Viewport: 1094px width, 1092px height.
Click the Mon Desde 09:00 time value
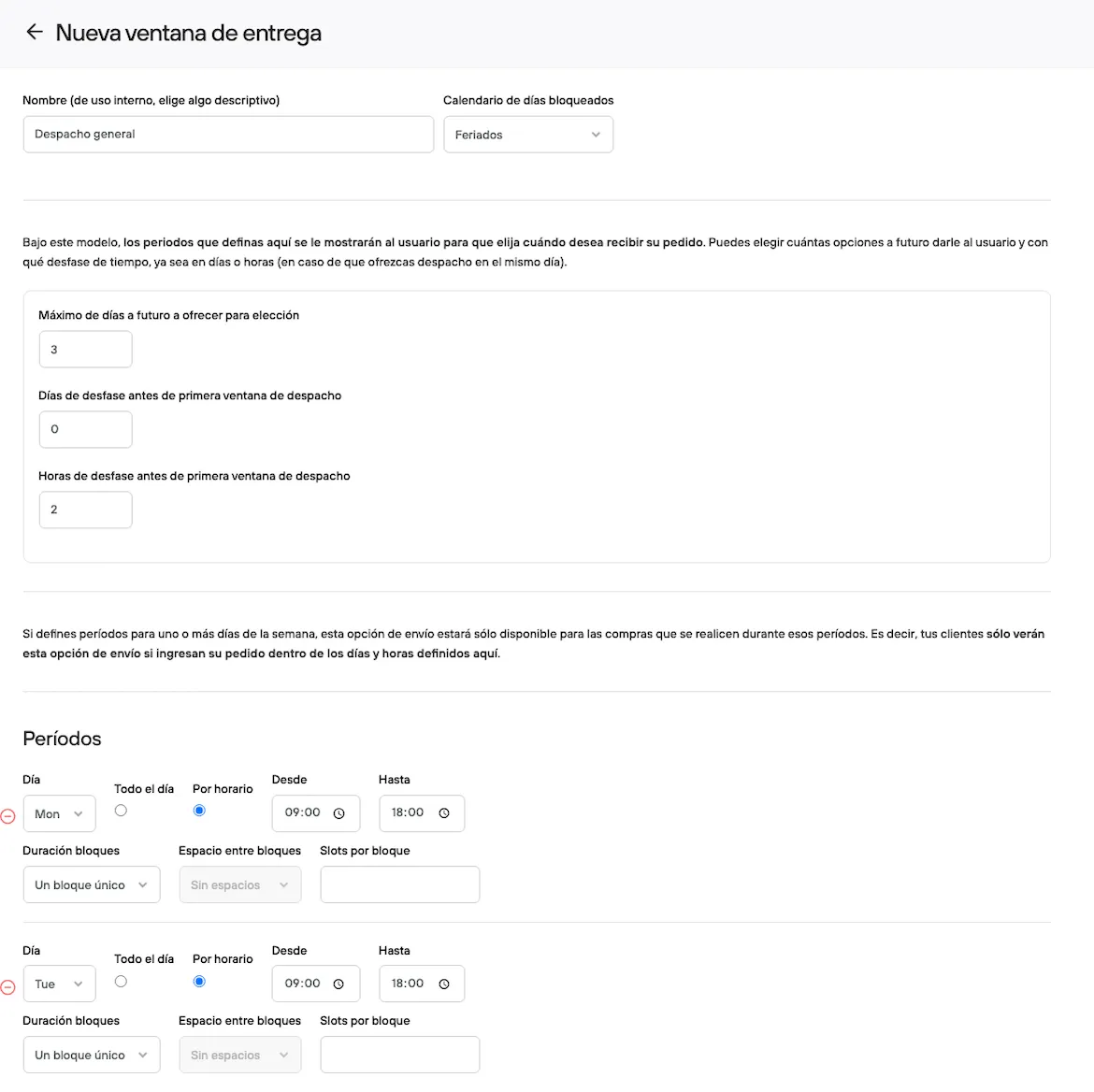pyautogui.click(x=302, y=812)
